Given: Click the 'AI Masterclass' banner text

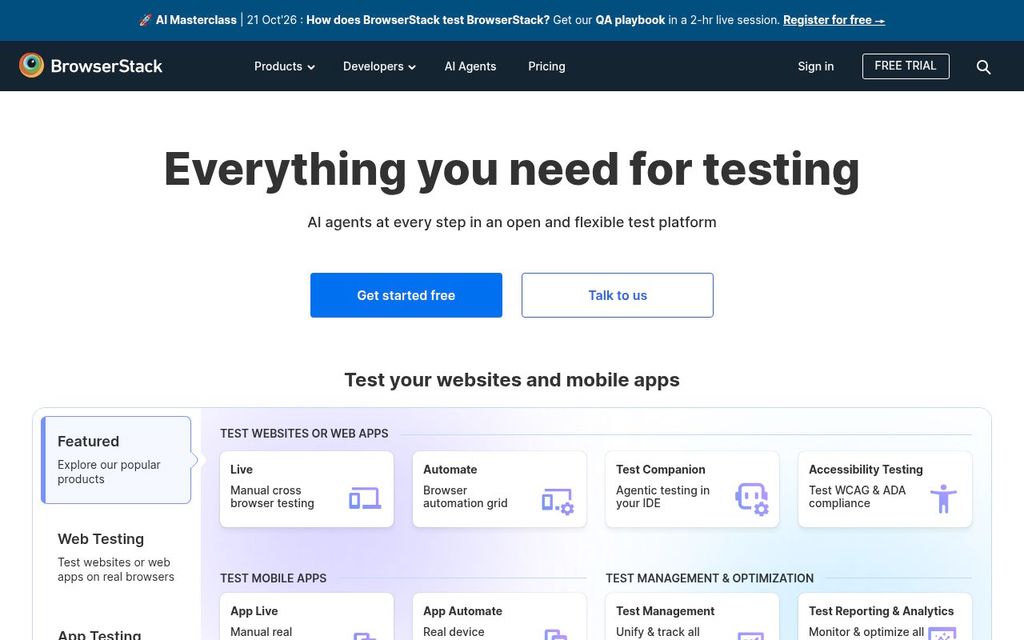Looking at the screenshot, I should pyautogui.click(x=196, y=20).
